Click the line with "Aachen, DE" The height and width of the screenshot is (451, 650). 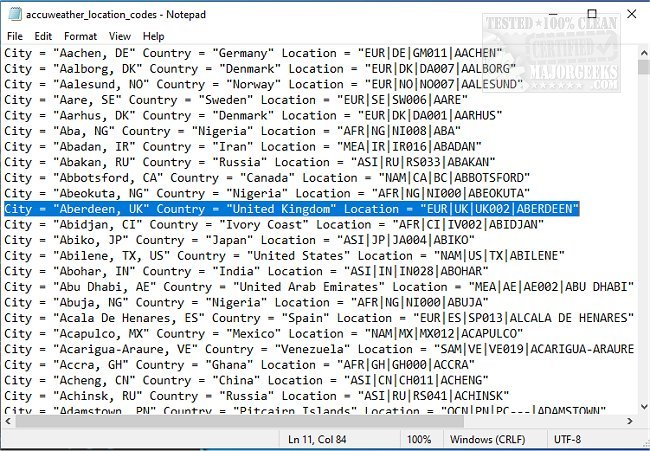(253, 53)
